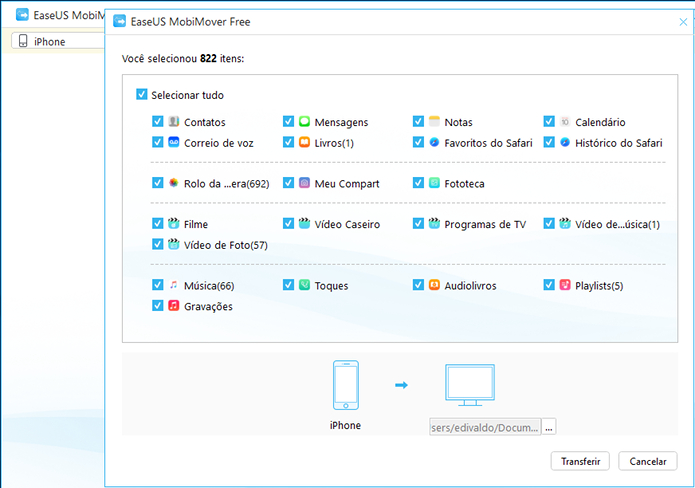The image size is (695, 488).
Task: Click the orange Livros icon
Action: 304,142
